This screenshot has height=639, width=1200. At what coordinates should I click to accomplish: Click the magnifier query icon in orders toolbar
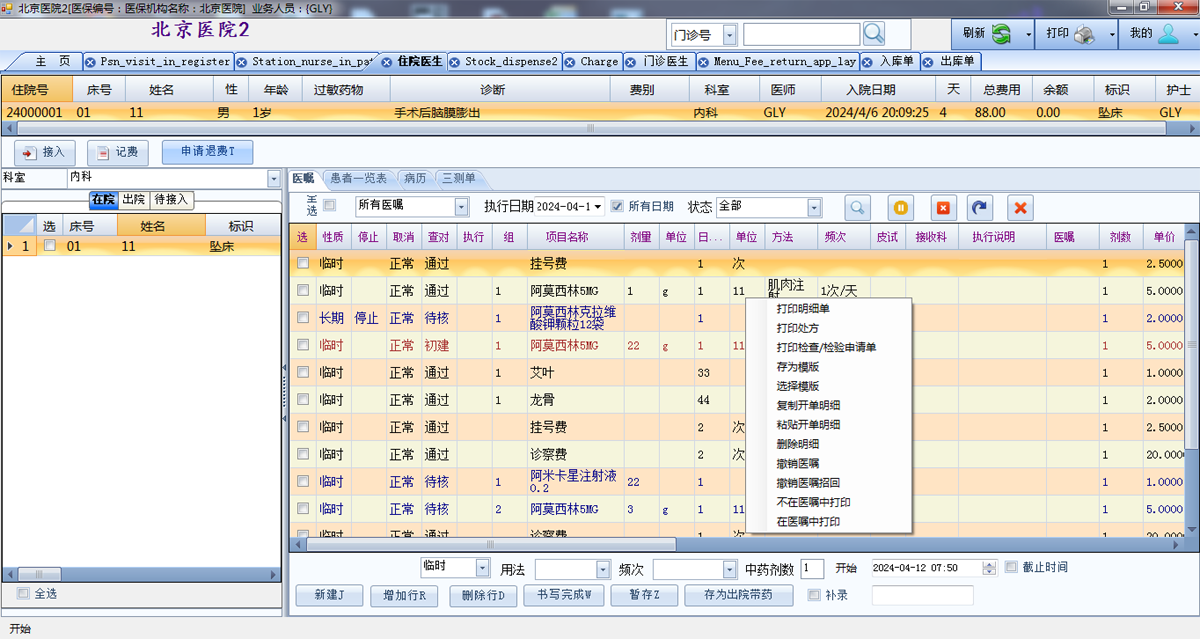[x=857, y=207]
